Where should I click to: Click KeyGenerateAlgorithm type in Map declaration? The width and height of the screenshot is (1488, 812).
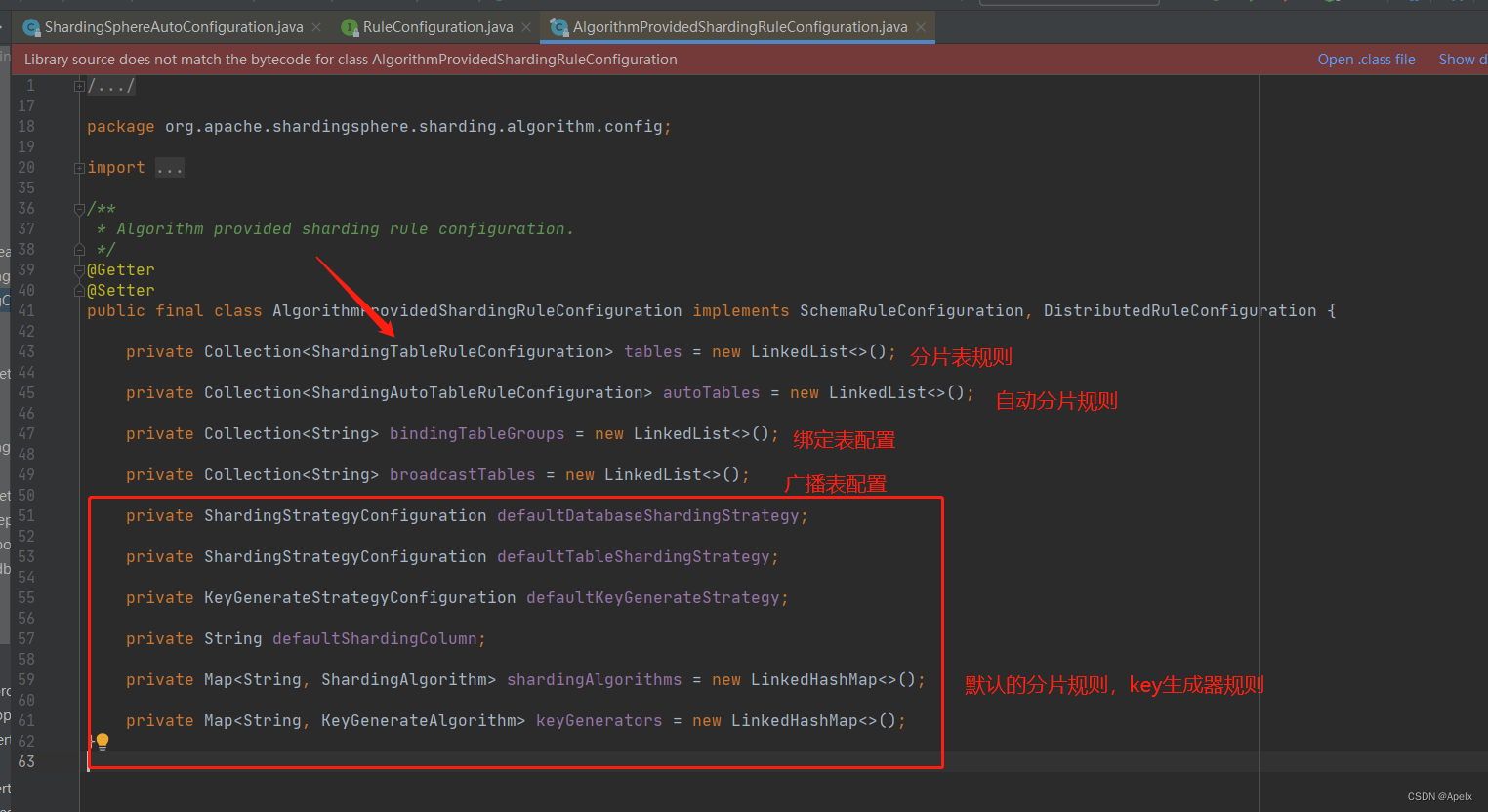[418, 720]
